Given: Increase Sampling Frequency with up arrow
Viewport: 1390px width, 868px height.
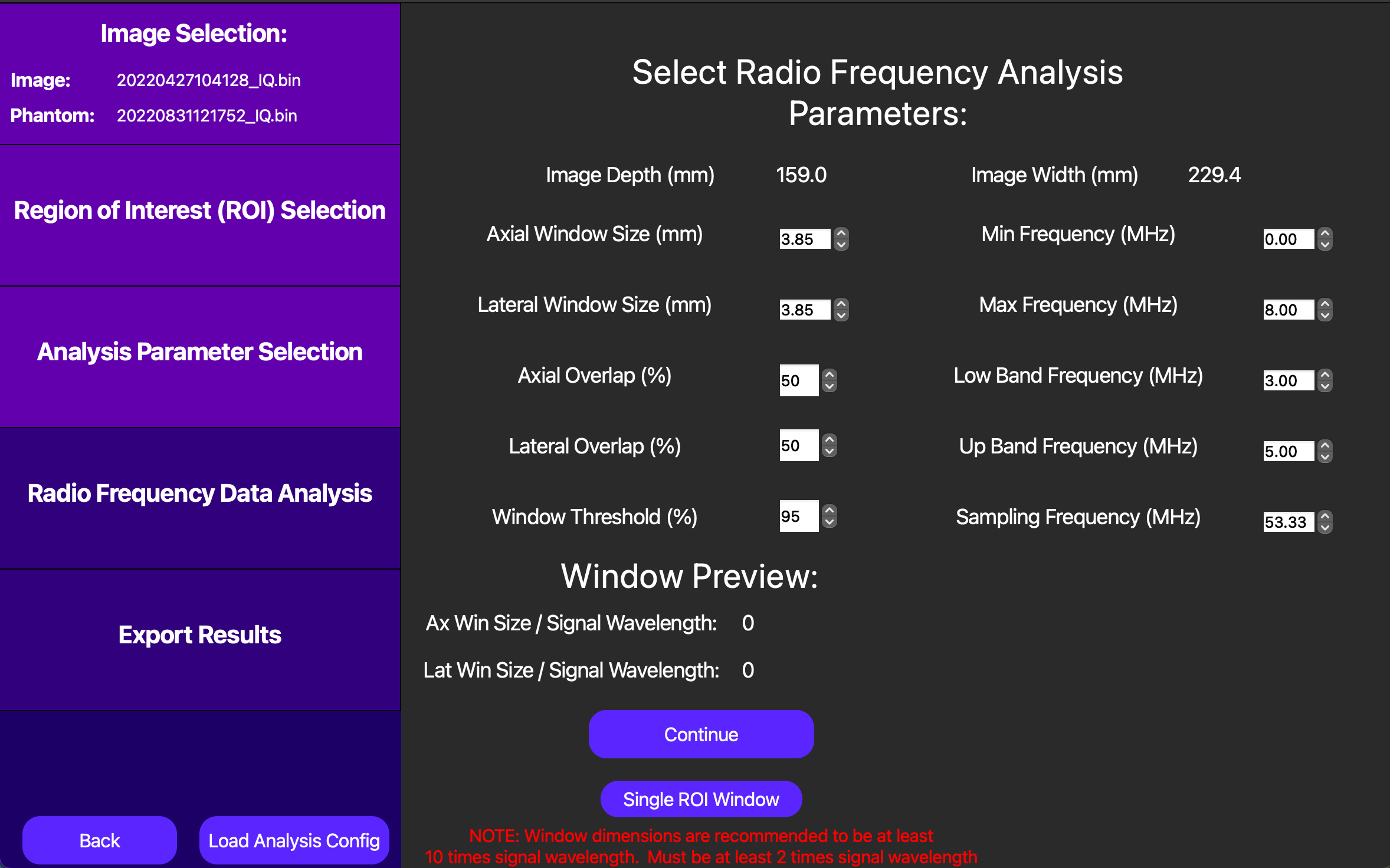Looking at the screenshot, I should tap(1325, 517).
